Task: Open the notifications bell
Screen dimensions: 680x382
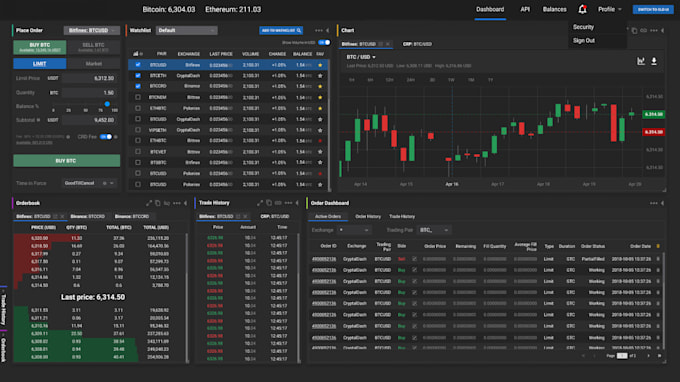Action: pos(582,9)
